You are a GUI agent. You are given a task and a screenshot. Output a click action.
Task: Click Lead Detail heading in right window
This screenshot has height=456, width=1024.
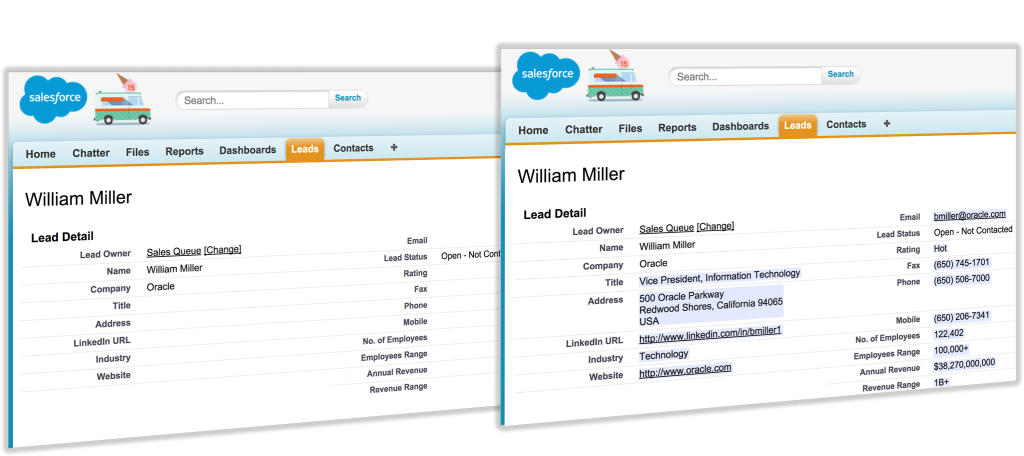(555, 214)
